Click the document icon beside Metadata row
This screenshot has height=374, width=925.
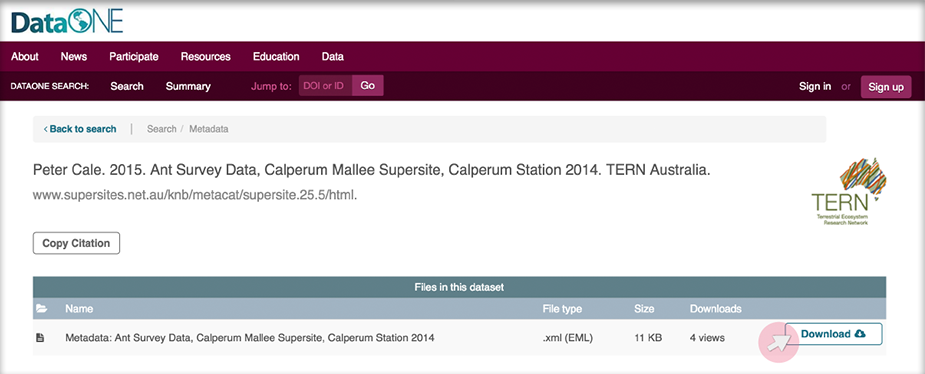coord(40,338)
